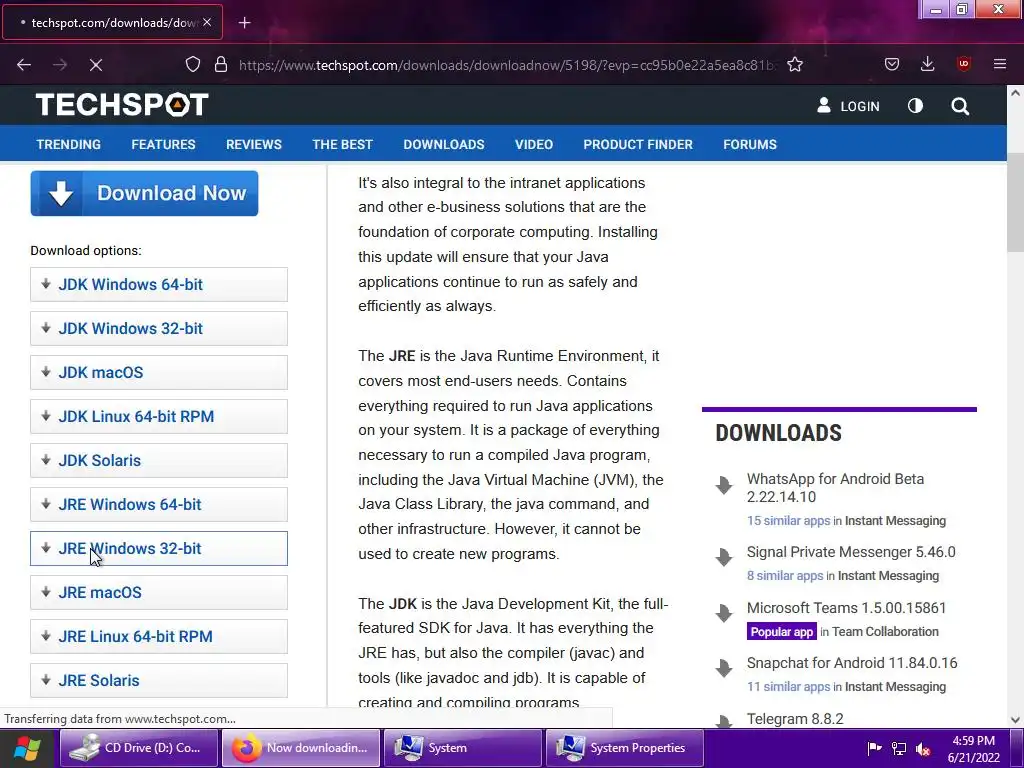Click scrollbar up arrow at top
This screenshot has height=768, width=1024.
pyautogui.click(x=1015, y=93)
